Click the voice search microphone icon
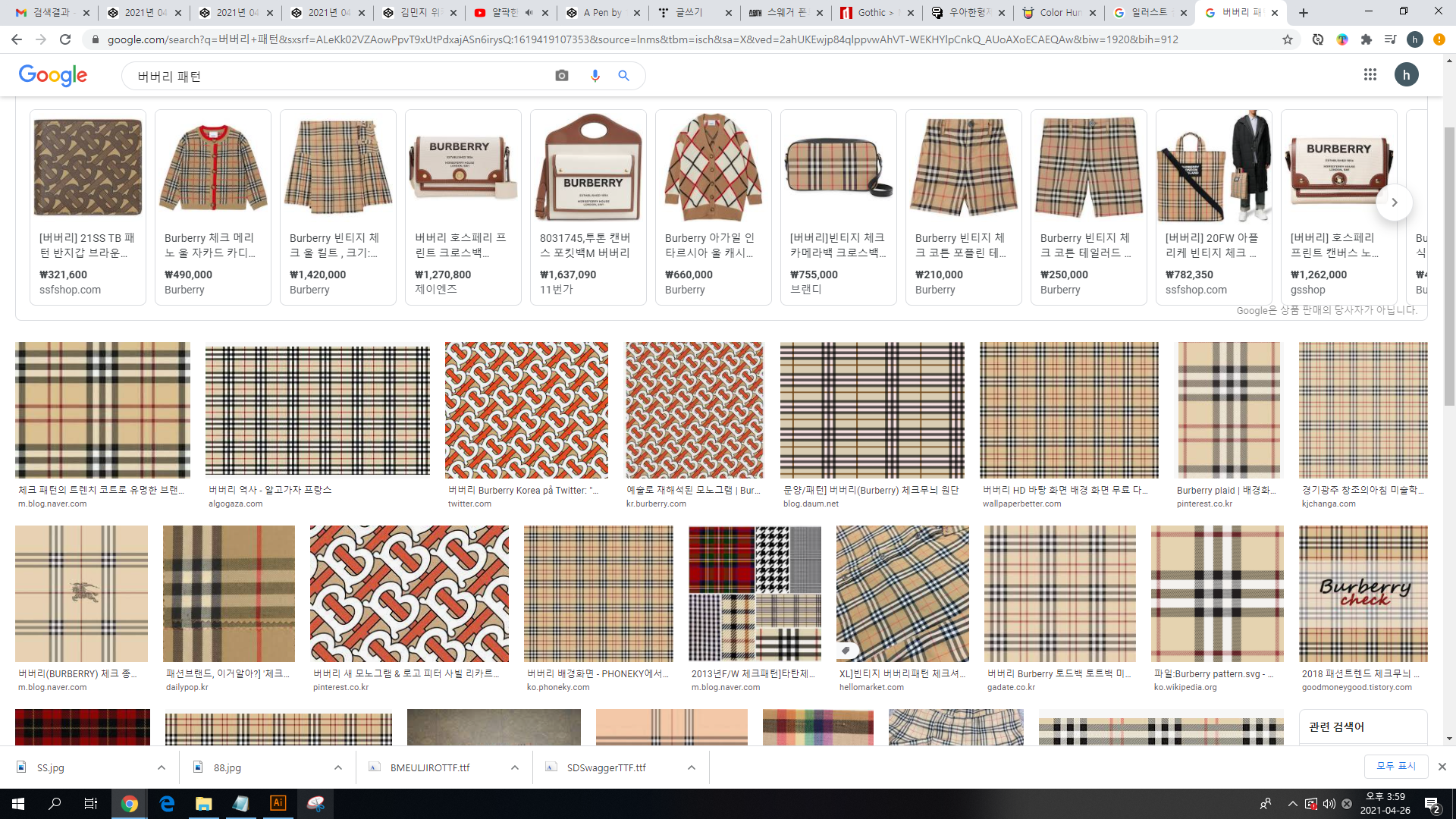The height and width of the screenshot is (819, 1456). click(x=595, y=76)
